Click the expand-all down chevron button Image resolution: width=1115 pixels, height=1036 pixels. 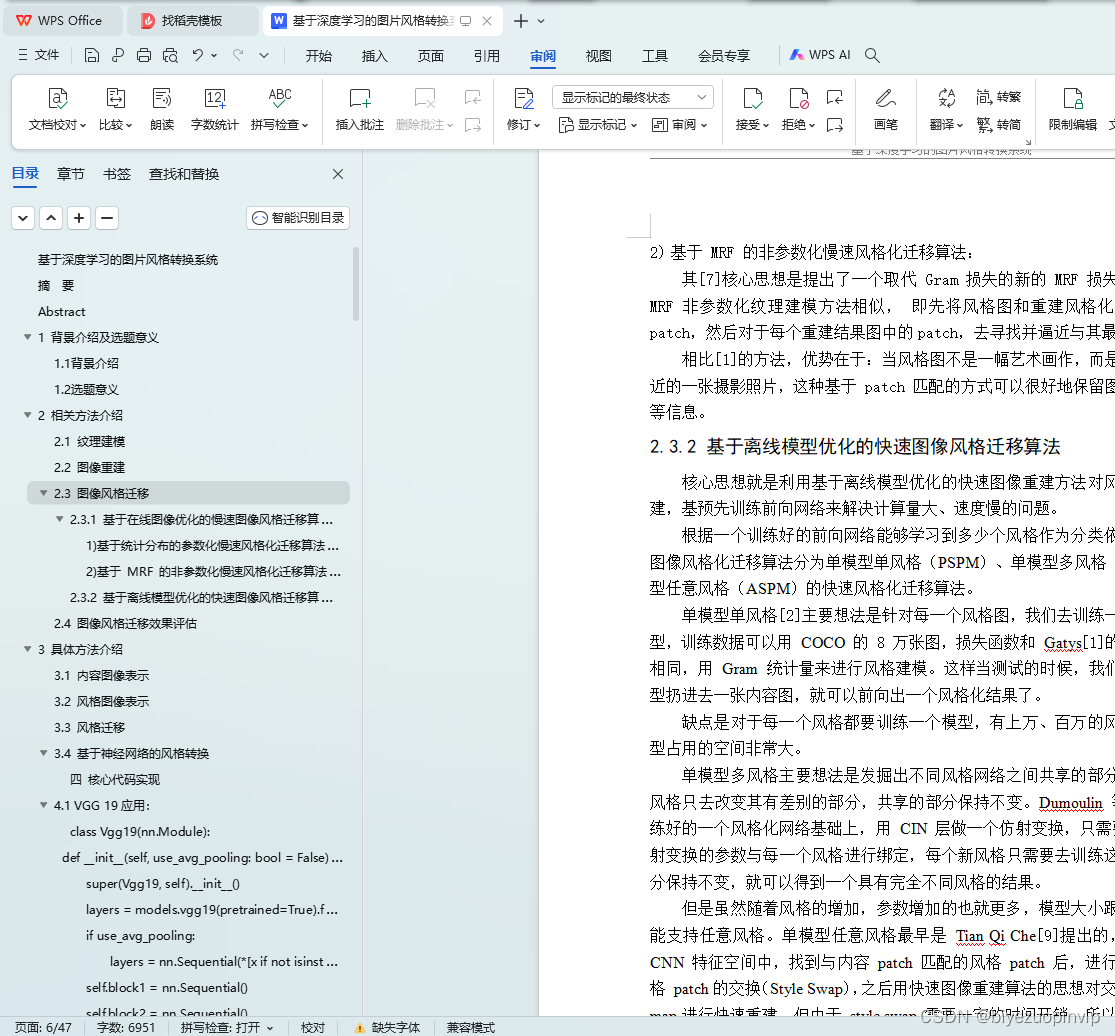tap(23, 218)
